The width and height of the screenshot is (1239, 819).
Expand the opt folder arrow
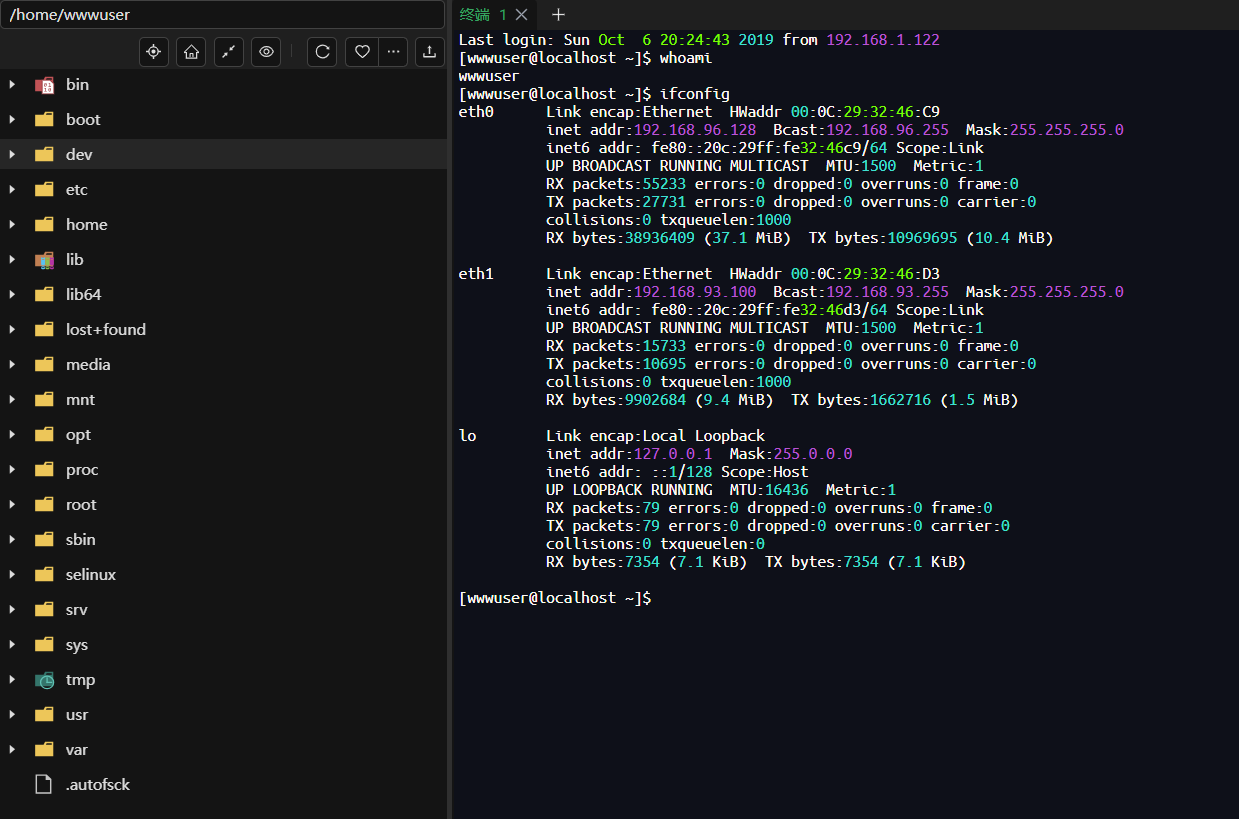coord(12,434)
